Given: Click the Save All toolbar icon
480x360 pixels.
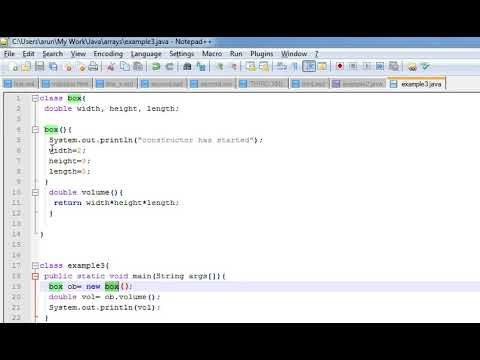Looking at the screenshot, I should coord(53,67).
